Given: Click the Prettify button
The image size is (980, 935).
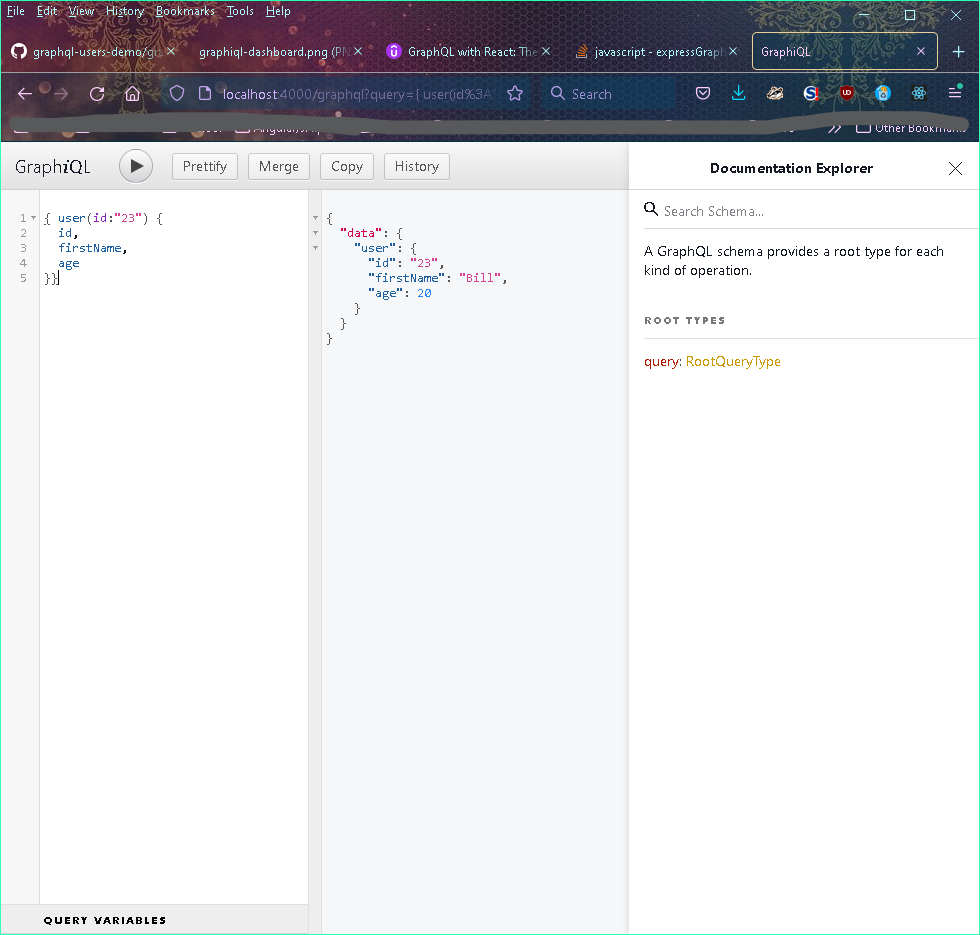Looking at the screenshot, I should pyautogui.click(x=204, y=166).
